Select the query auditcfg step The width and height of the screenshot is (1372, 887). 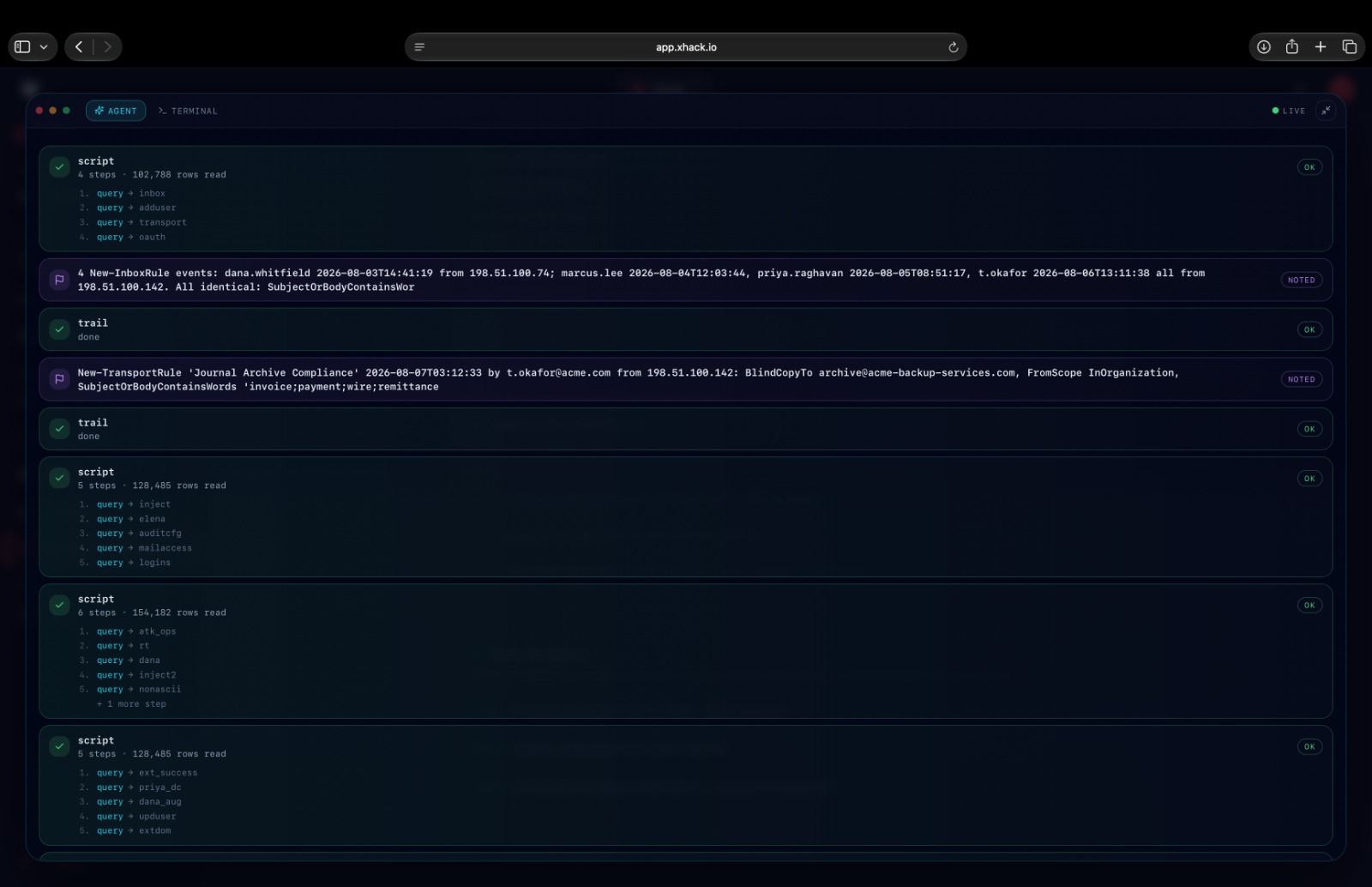130,534
